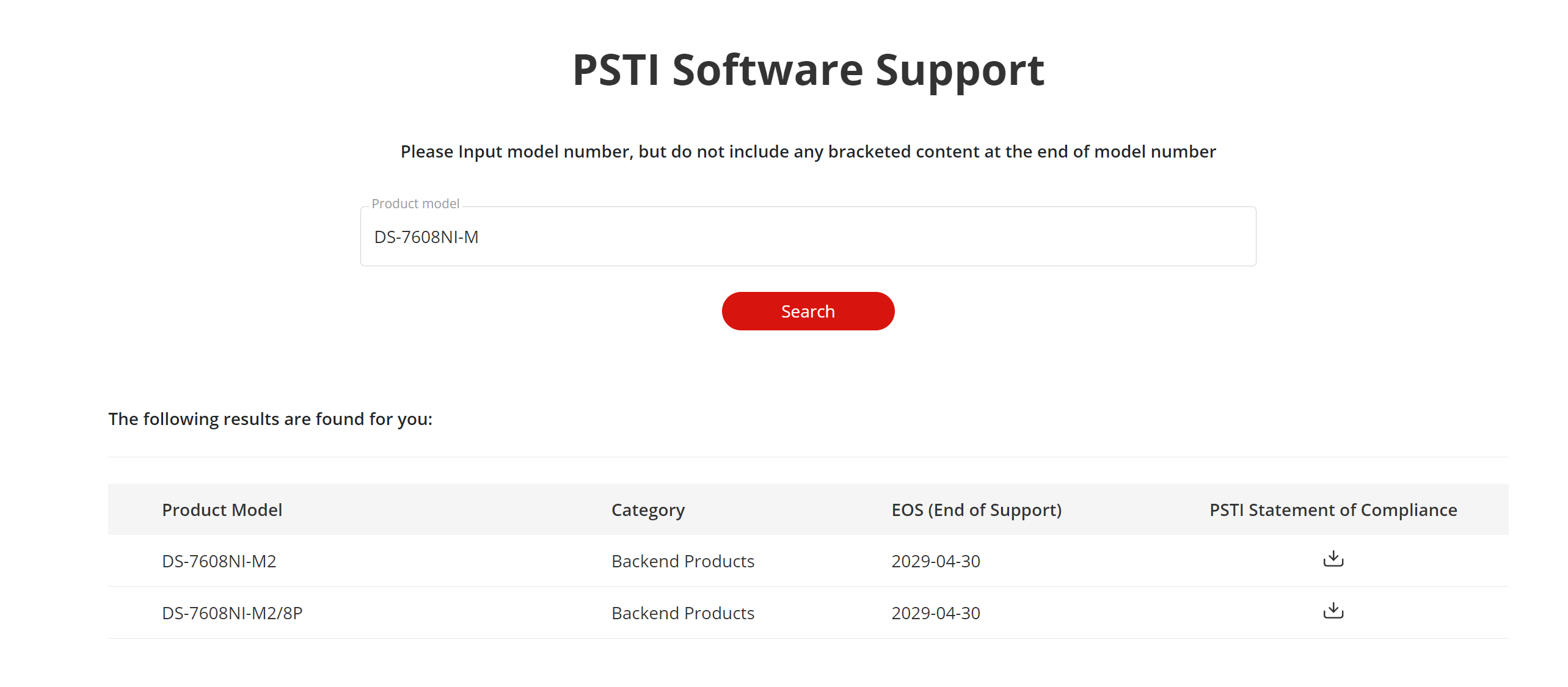Click the compliance download icon in the bottom row
Screen dimensions: 1568x687
pyautogui.click(x=1333, y=611)
